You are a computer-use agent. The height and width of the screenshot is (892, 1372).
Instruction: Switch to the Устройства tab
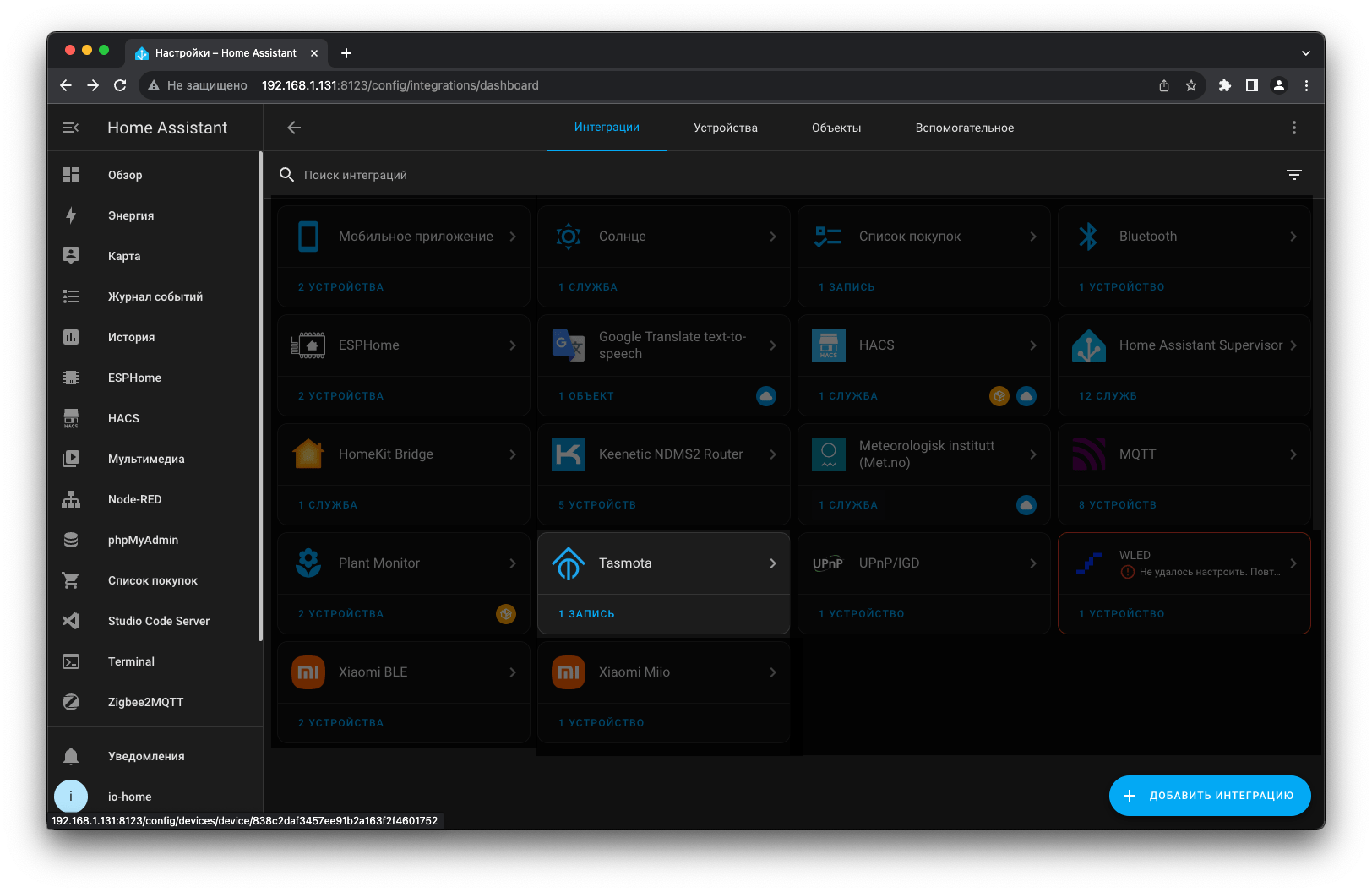pos(725,128)
